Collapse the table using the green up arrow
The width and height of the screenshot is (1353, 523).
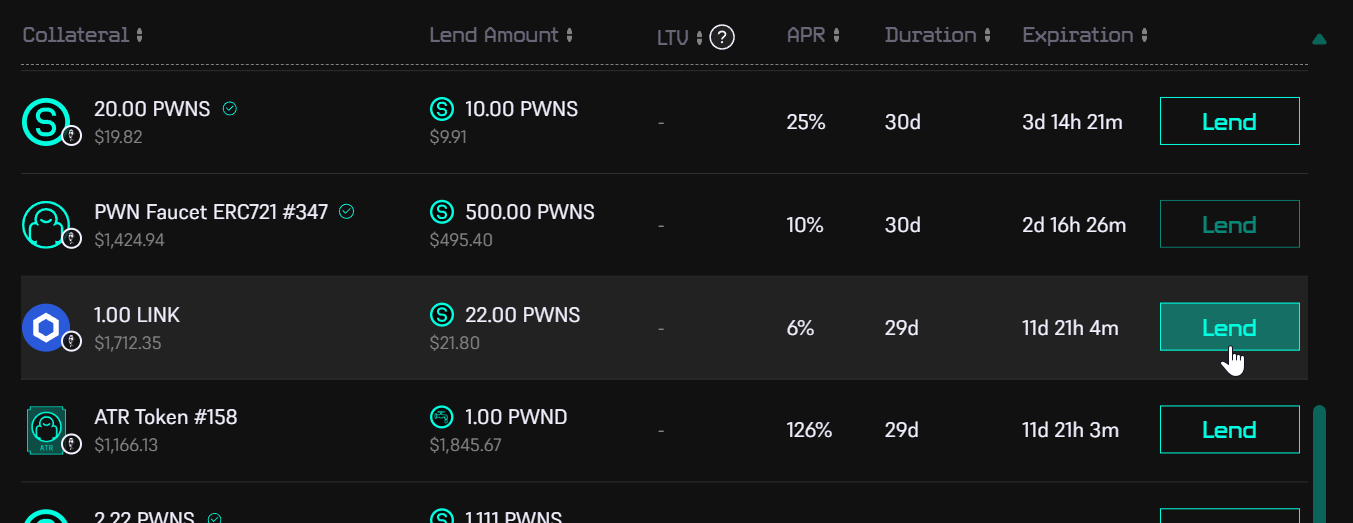click(x=1319, y=40)
